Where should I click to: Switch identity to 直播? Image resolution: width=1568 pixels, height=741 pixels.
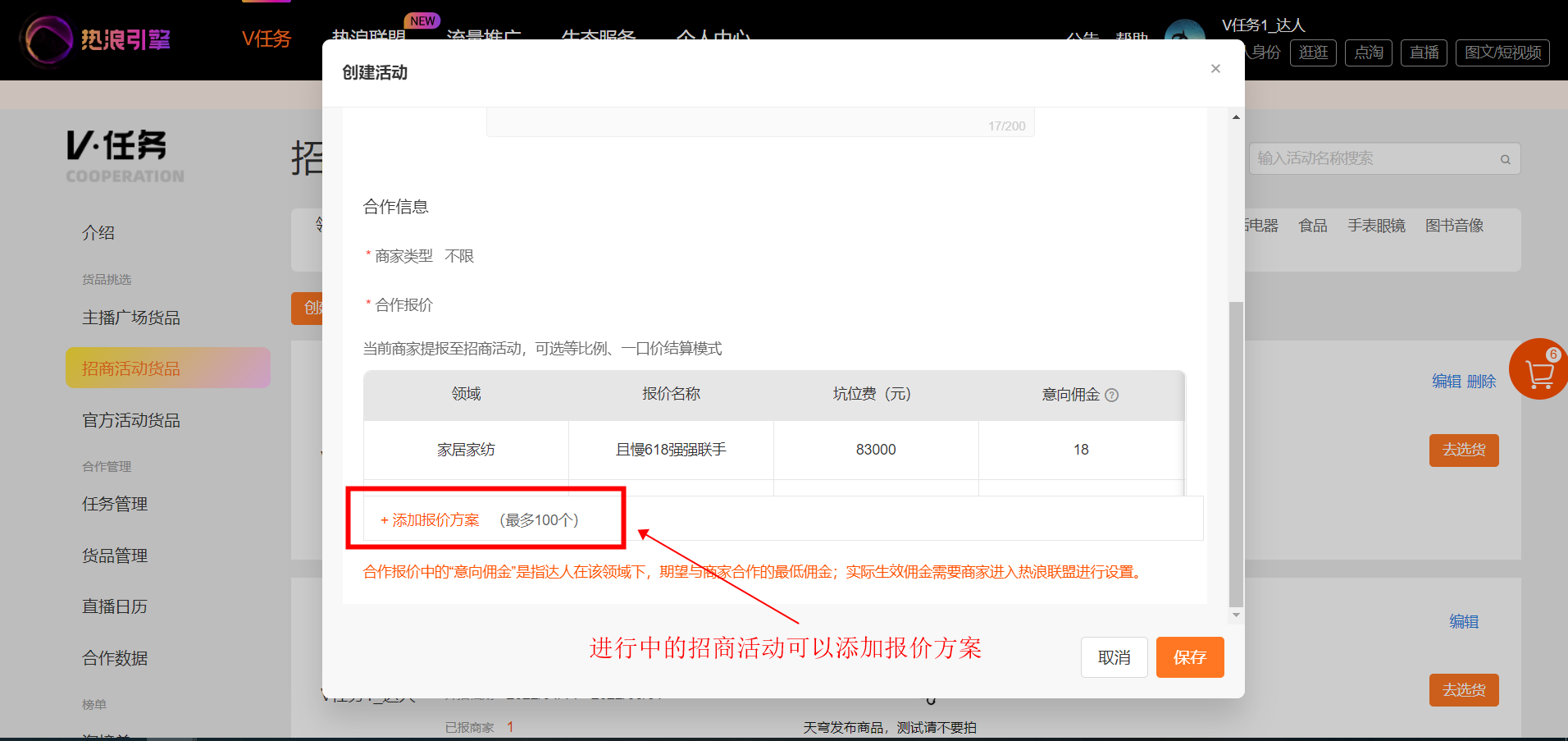tap(1424, 53)
